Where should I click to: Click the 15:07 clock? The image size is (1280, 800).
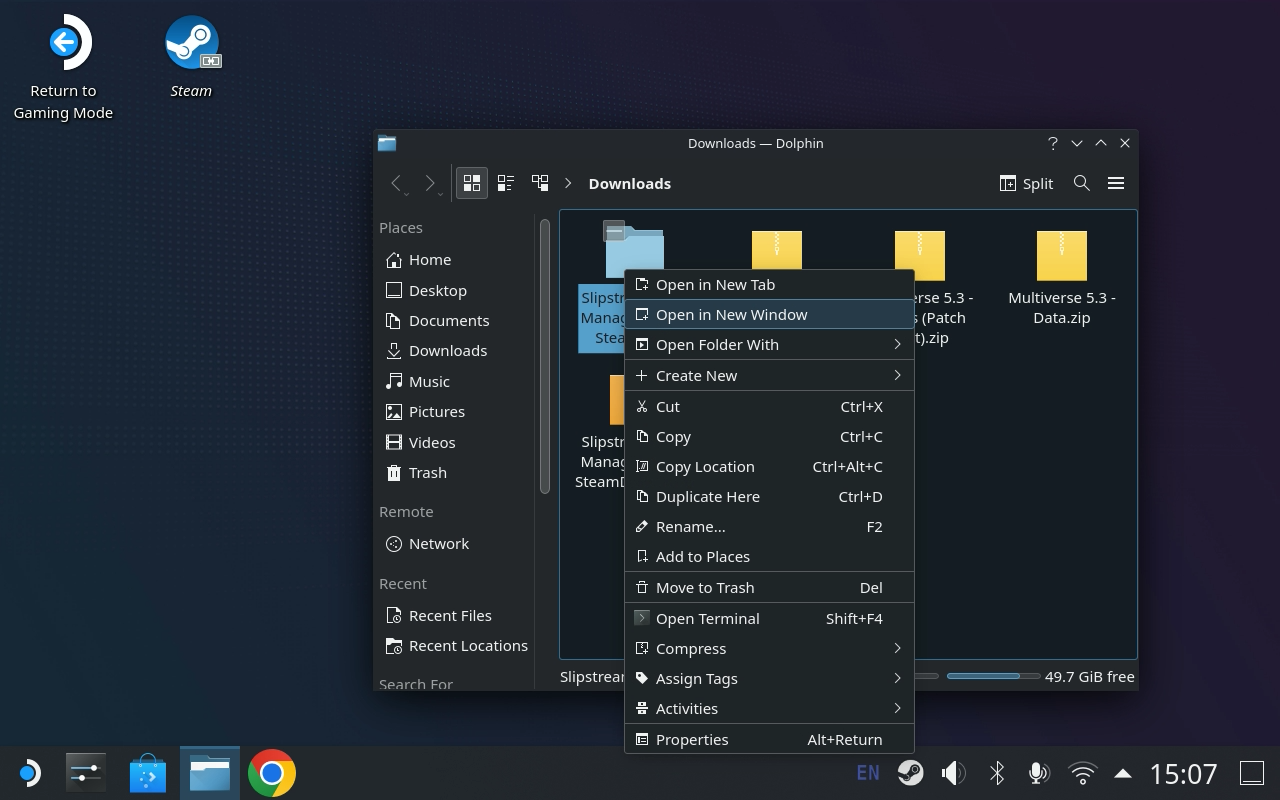[1184, 773]
